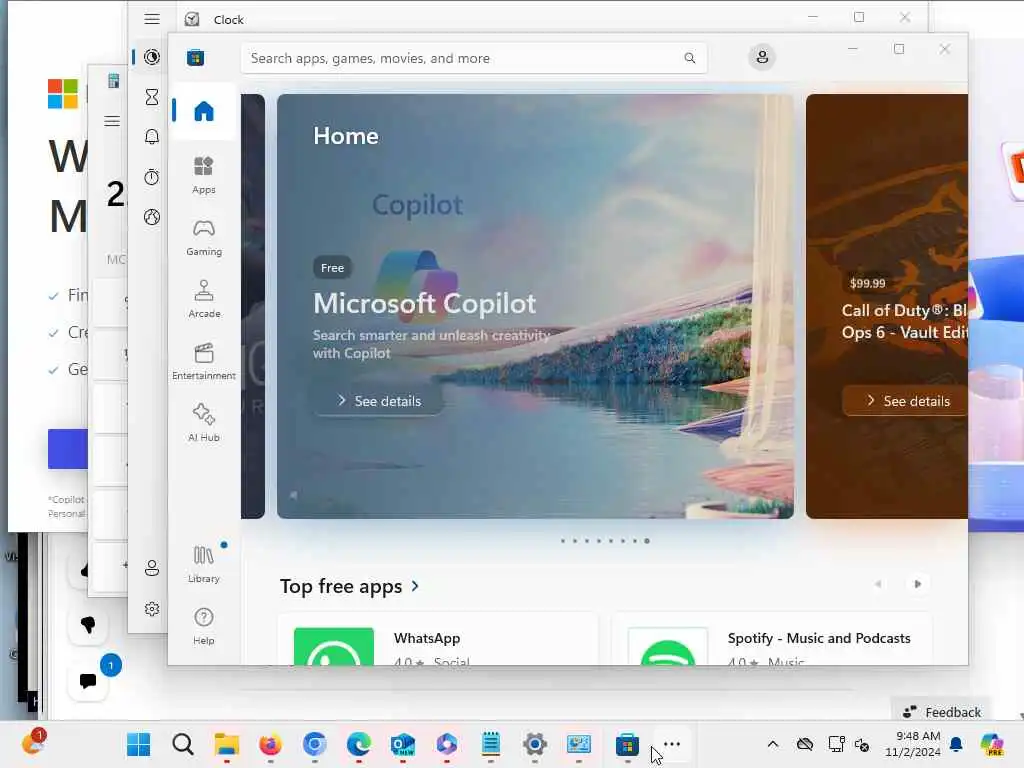Show next Top free apps with right arrow
Screen dimensions: 1024x768
coord(918,584)
